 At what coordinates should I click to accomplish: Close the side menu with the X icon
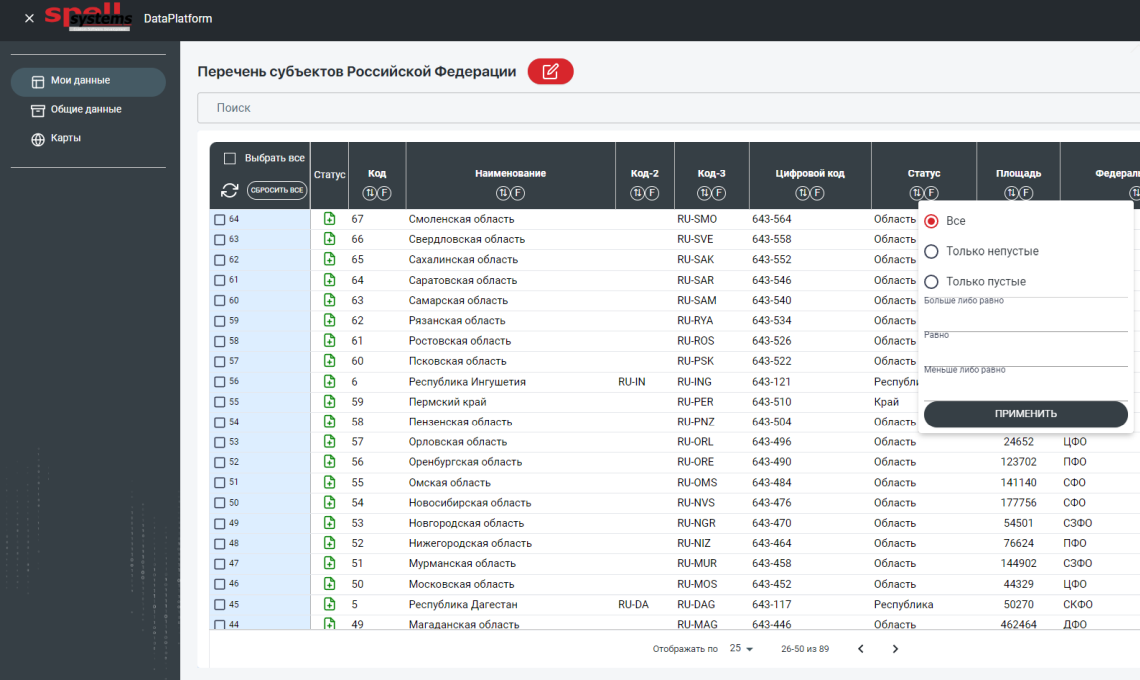pyautogui.click(x=29, y=18)
